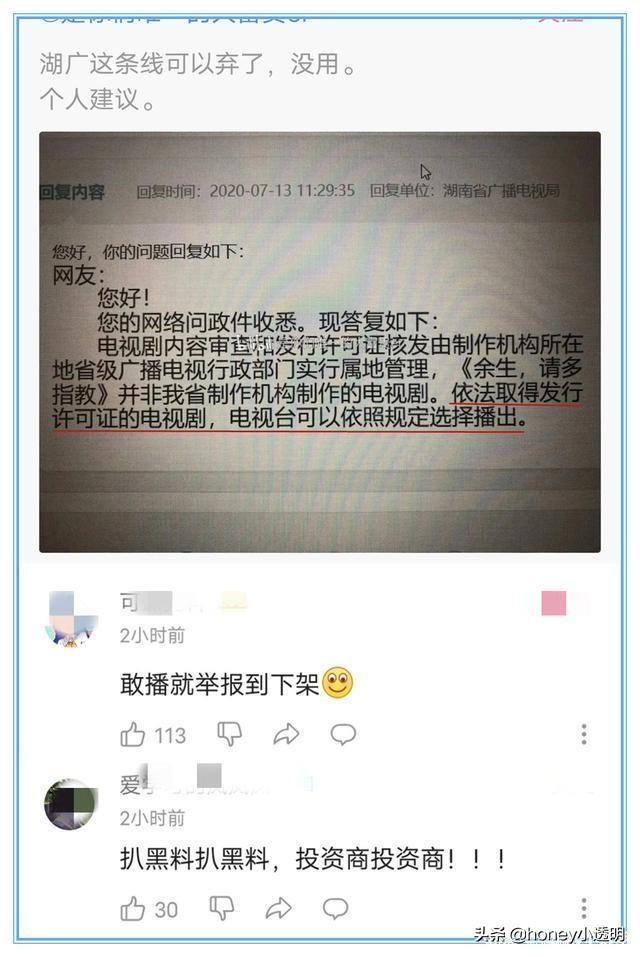Open second commenter's avatar profile
640x957 pixels.
pyautogui.click(x=71, y=804)
